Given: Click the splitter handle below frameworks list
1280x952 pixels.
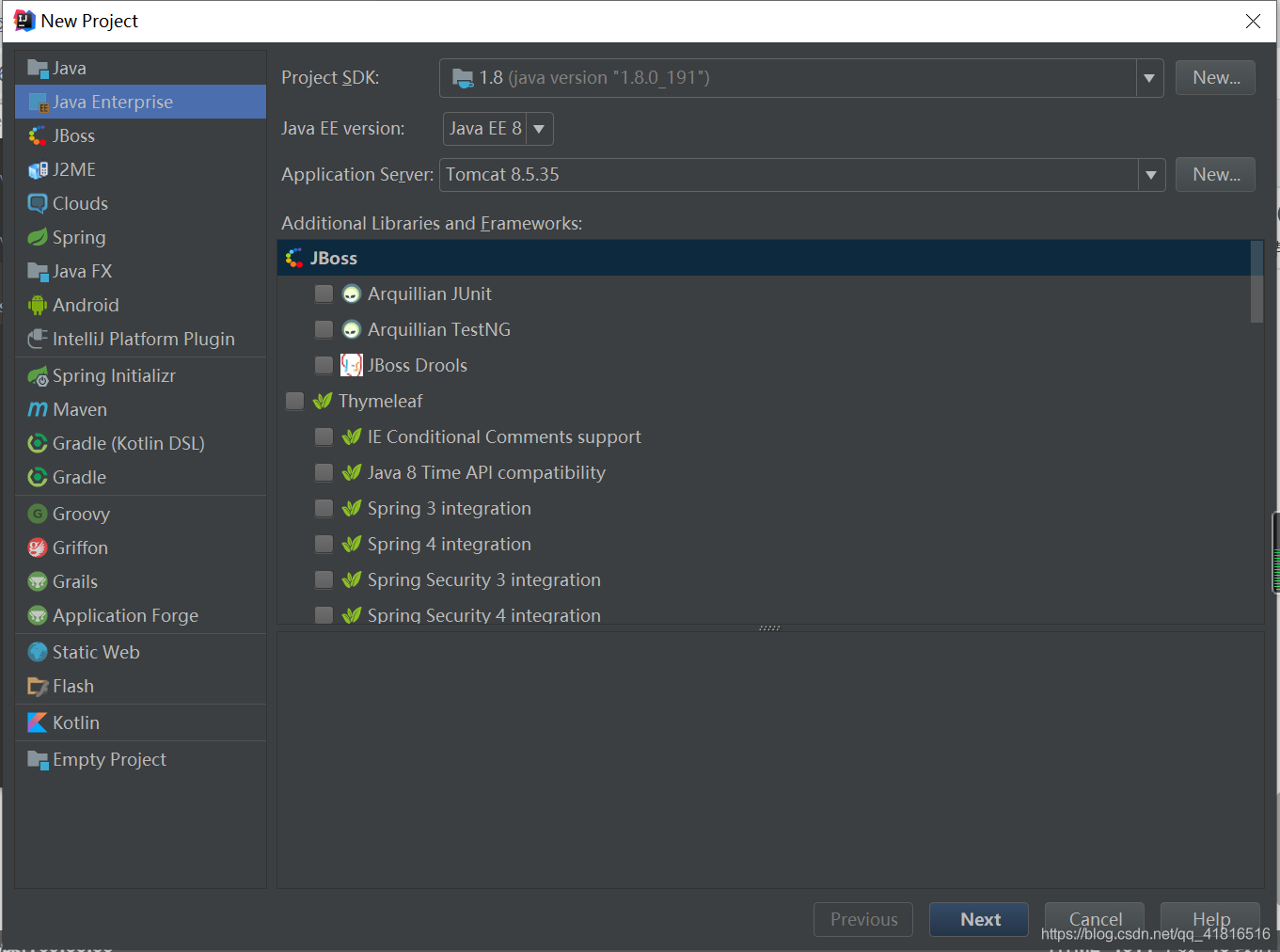Looking at the screenshot, I should click(769, 627).
